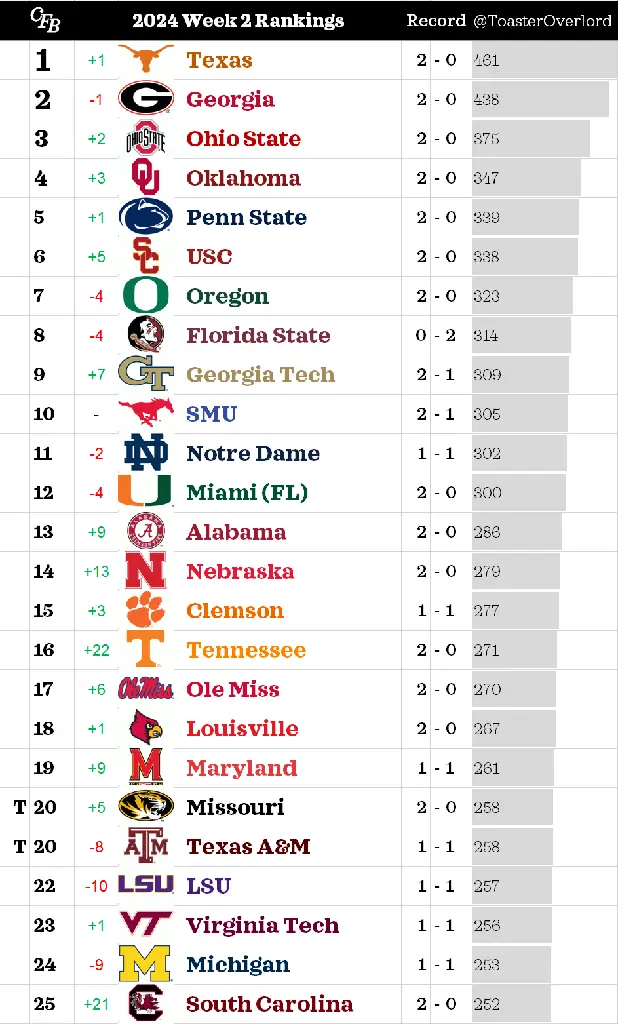The image size is (618, 1024).
Task: Open the Tennessee team name
Action: coord(246,650)
